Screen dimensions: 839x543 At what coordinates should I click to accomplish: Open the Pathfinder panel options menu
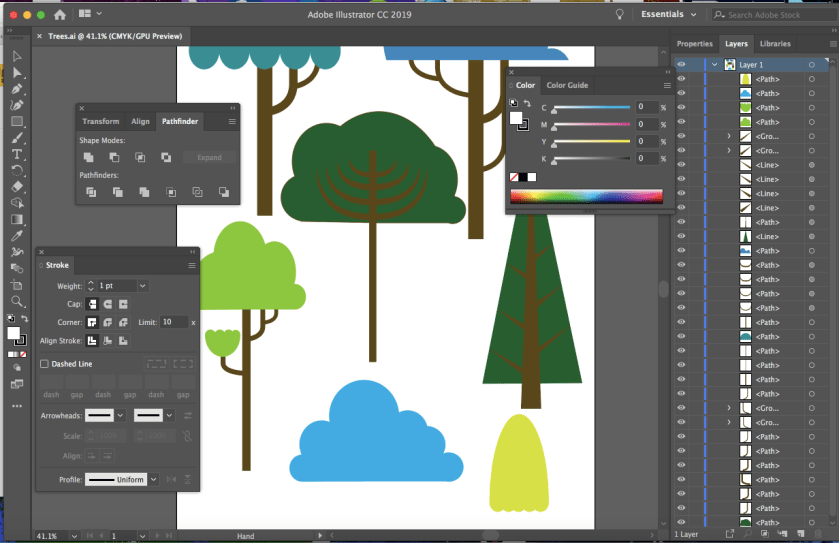coord(232,121)
